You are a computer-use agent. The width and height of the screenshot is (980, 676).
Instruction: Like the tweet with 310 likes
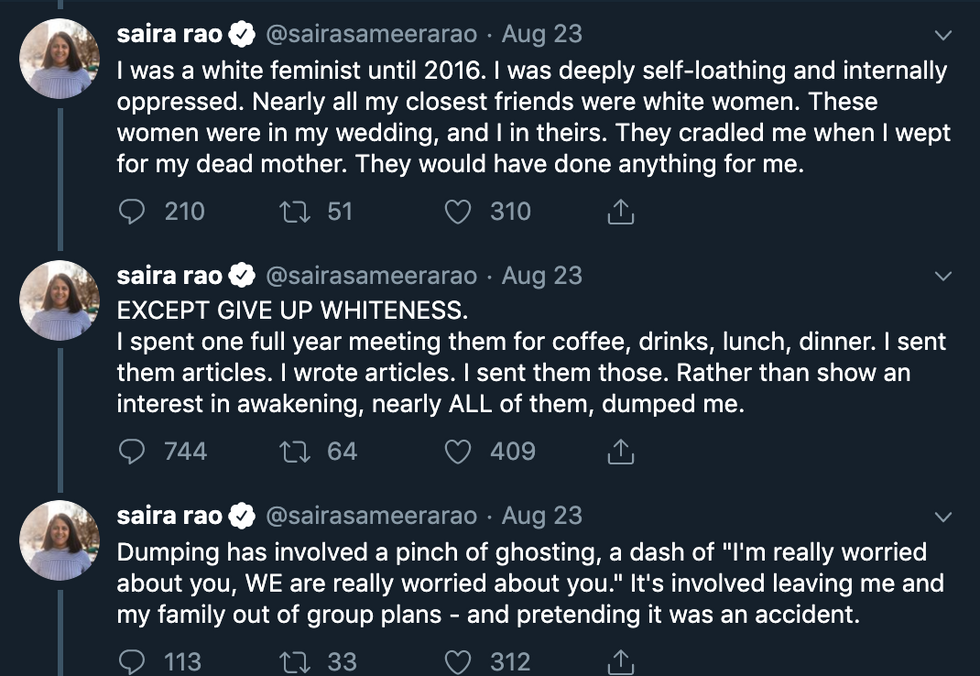pyautogui.click(x=458, y=212)
